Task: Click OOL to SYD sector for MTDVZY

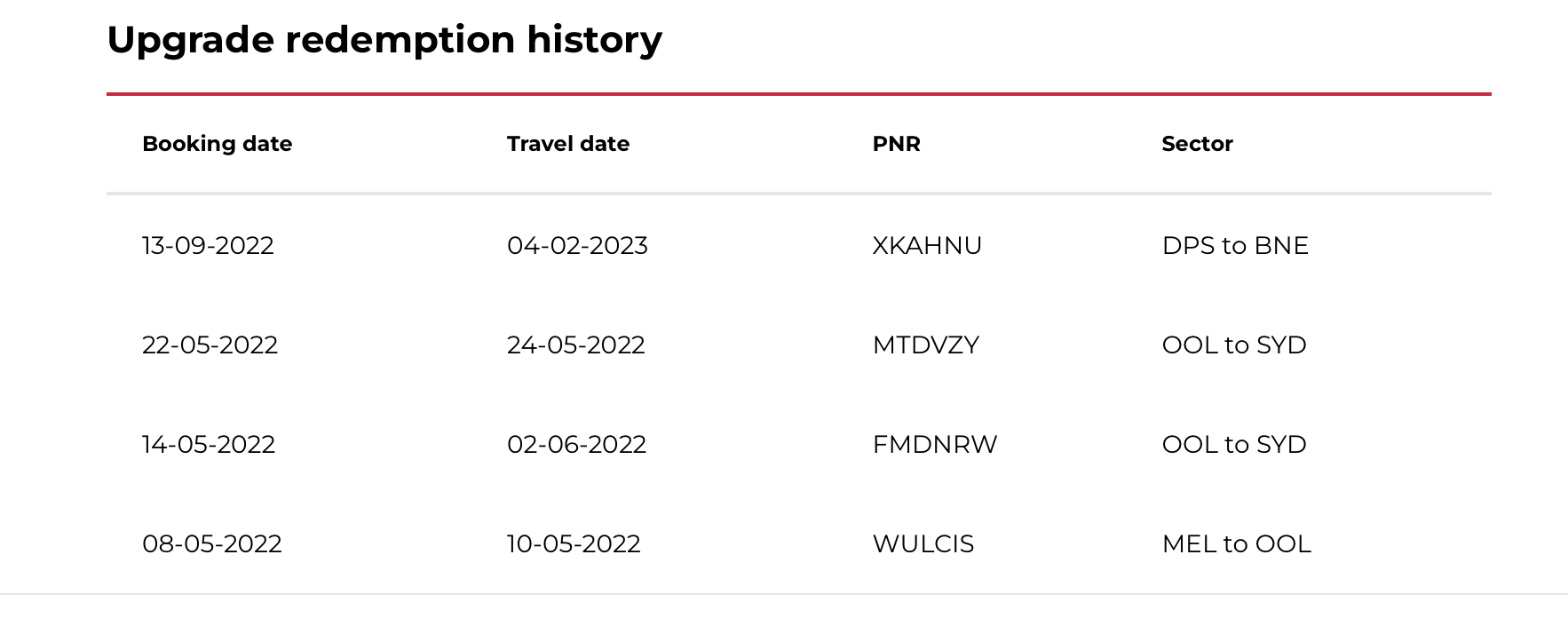Action: (1234, 345)
